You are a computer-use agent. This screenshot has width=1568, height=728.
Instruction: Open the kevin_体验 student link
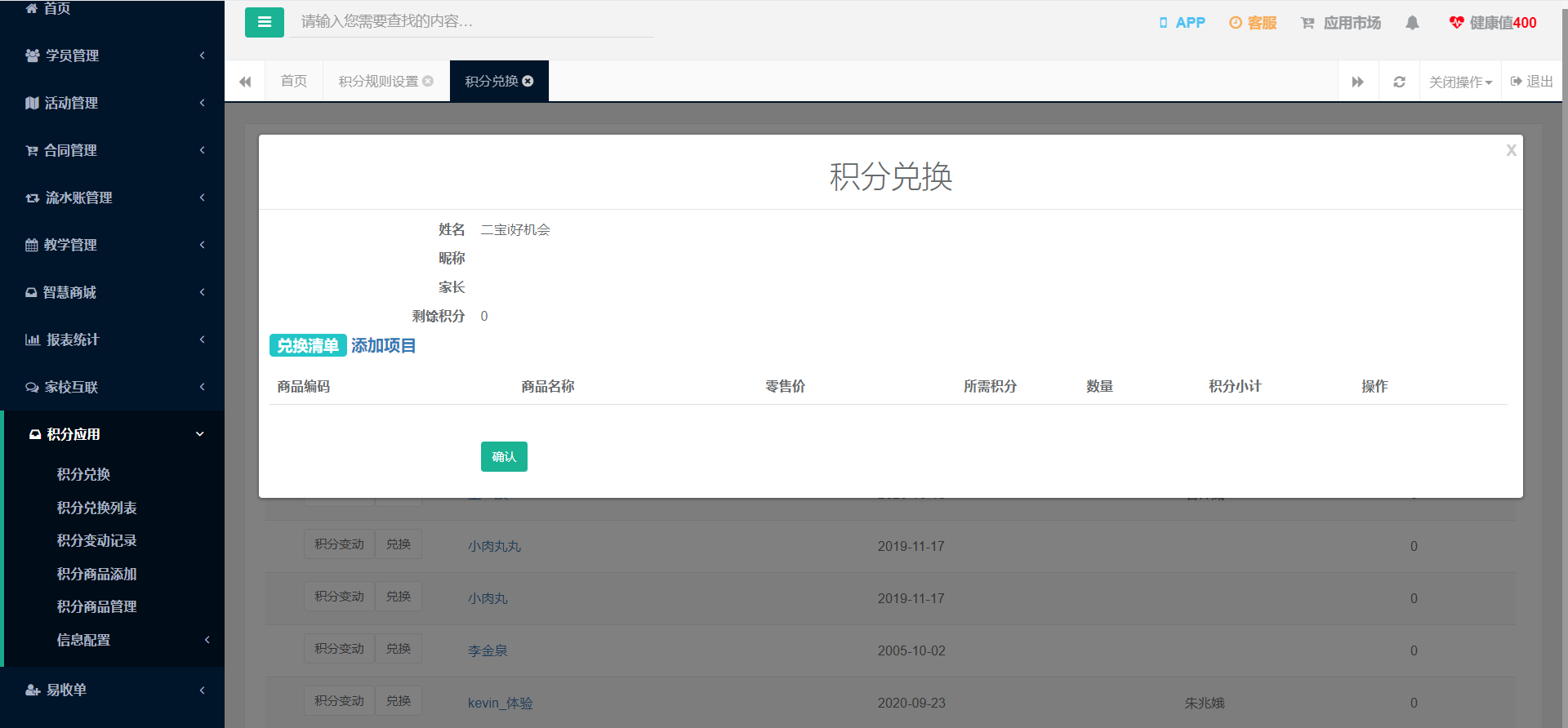tap(500, 703)
